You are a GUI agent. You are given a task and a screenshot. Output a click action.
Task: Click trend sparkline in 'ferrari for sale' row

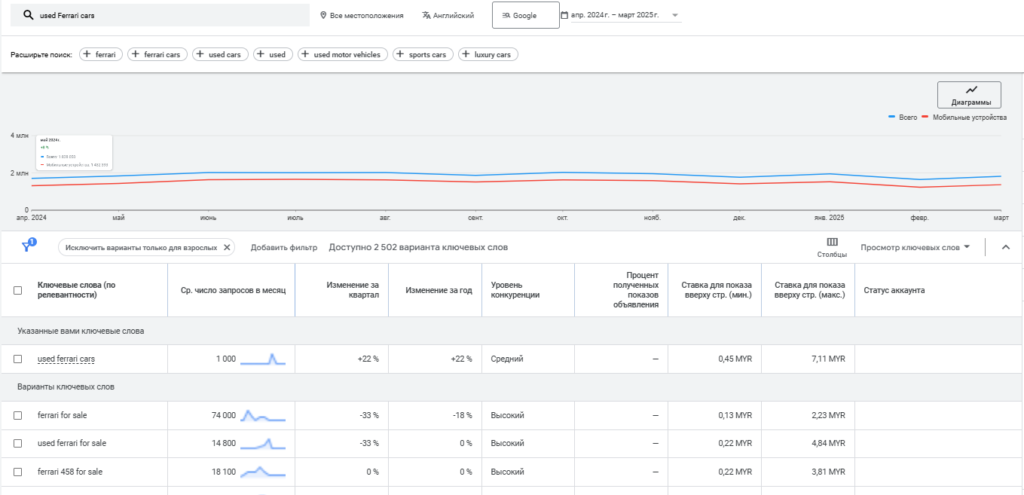click(x=263, y=415)
